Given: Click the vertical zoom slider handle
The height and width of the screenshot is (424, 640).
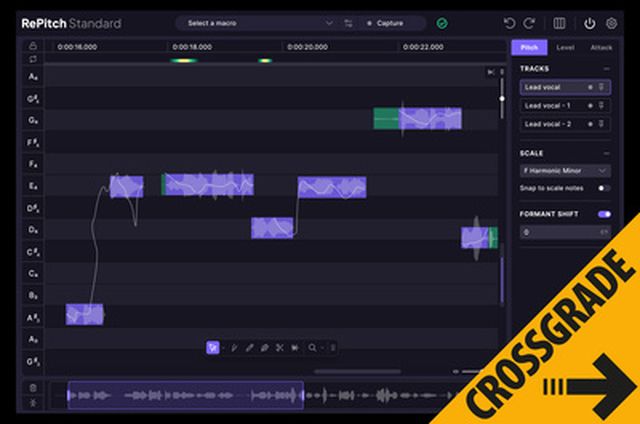Looking at the screenshot, I should pyautogui.click(x=502, y=98).
